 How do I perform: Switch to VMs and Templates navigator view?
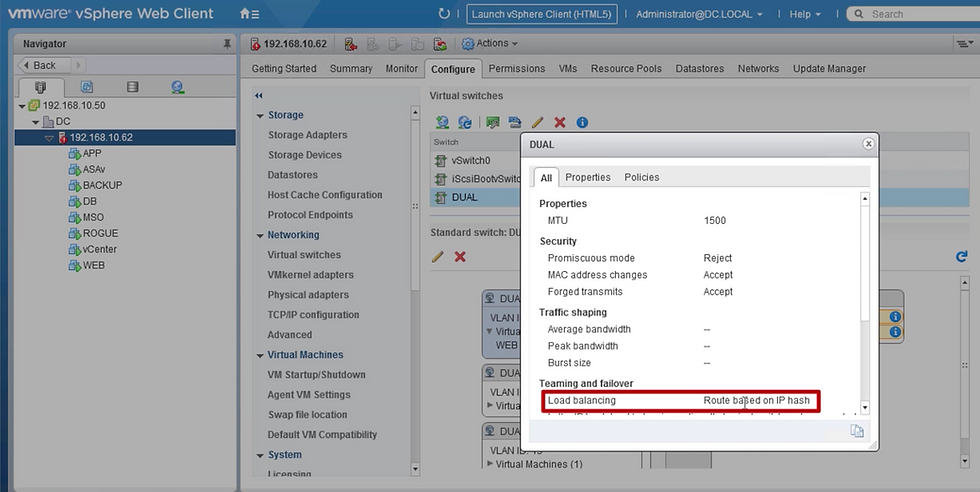point(87,87)
